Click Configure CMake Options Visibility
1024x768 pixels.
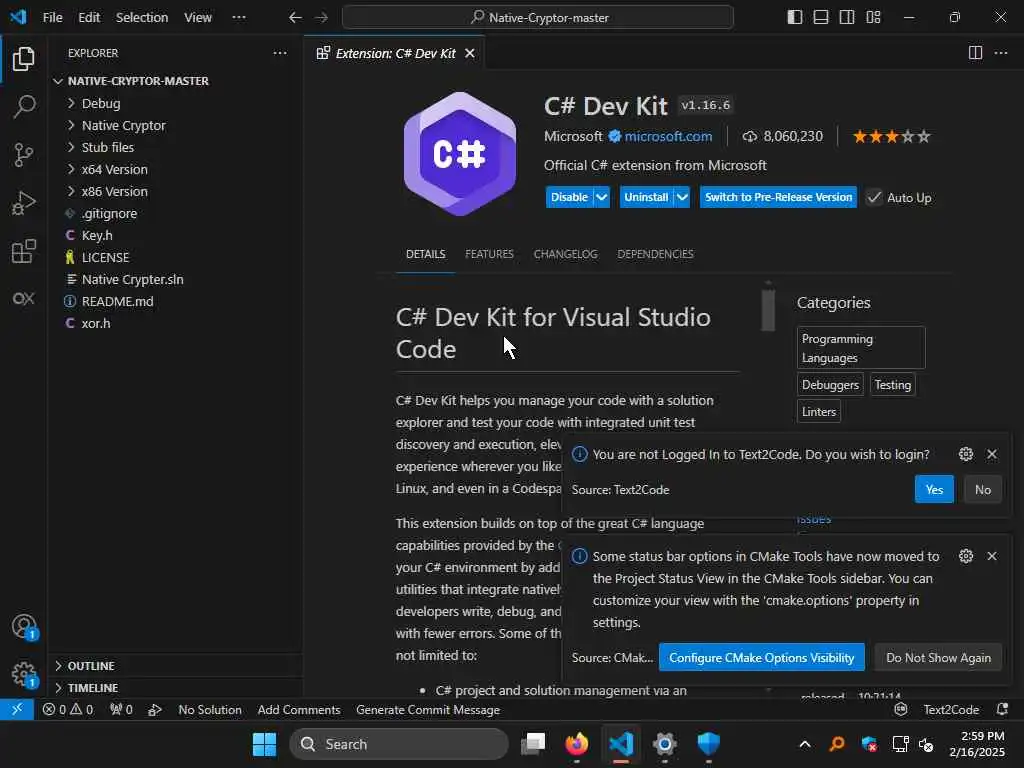[x=761, y=657]
